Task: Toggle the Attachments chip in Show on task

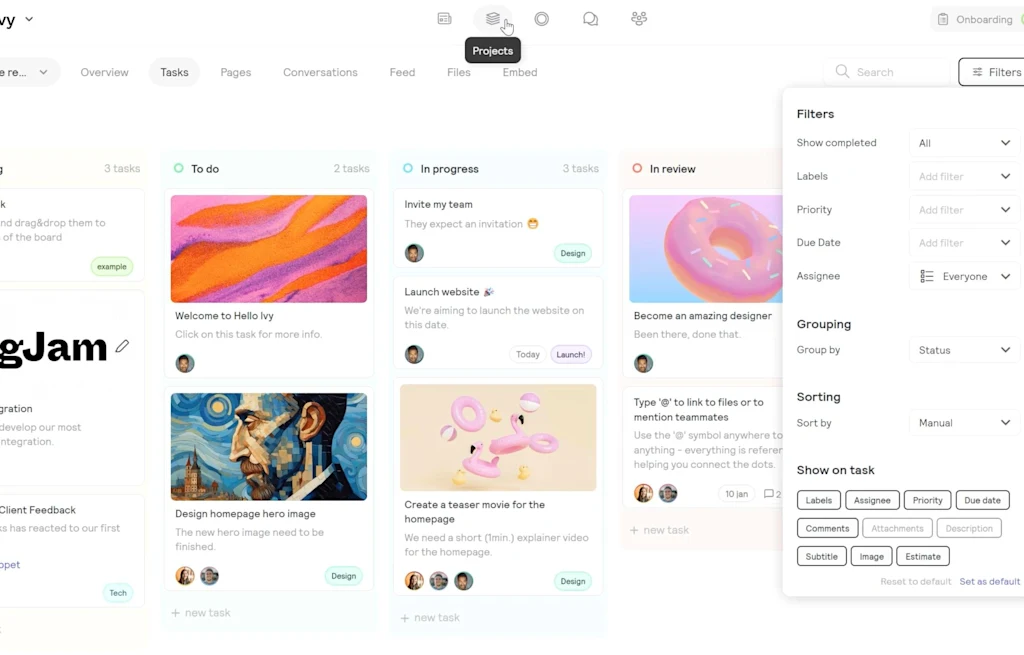Action: [897, 528]
